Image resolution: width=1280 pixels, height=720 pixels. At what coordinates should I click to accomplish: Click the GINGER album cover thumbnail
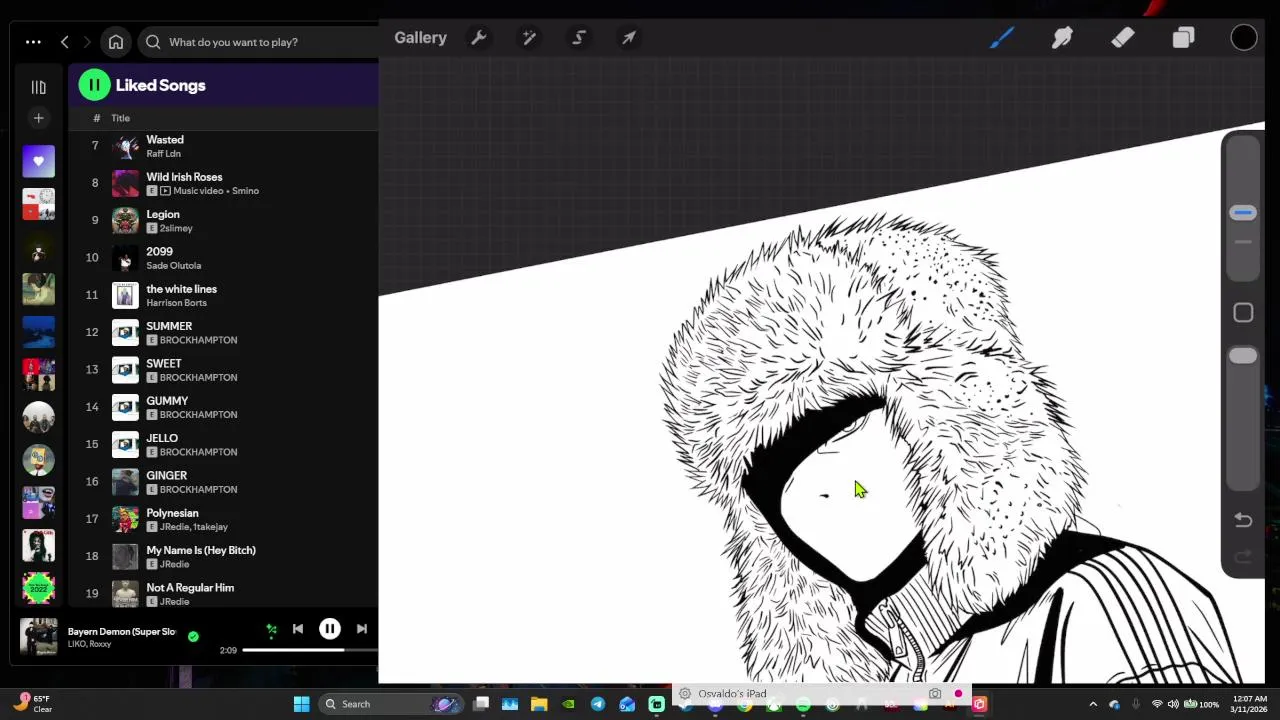point(125,482)
